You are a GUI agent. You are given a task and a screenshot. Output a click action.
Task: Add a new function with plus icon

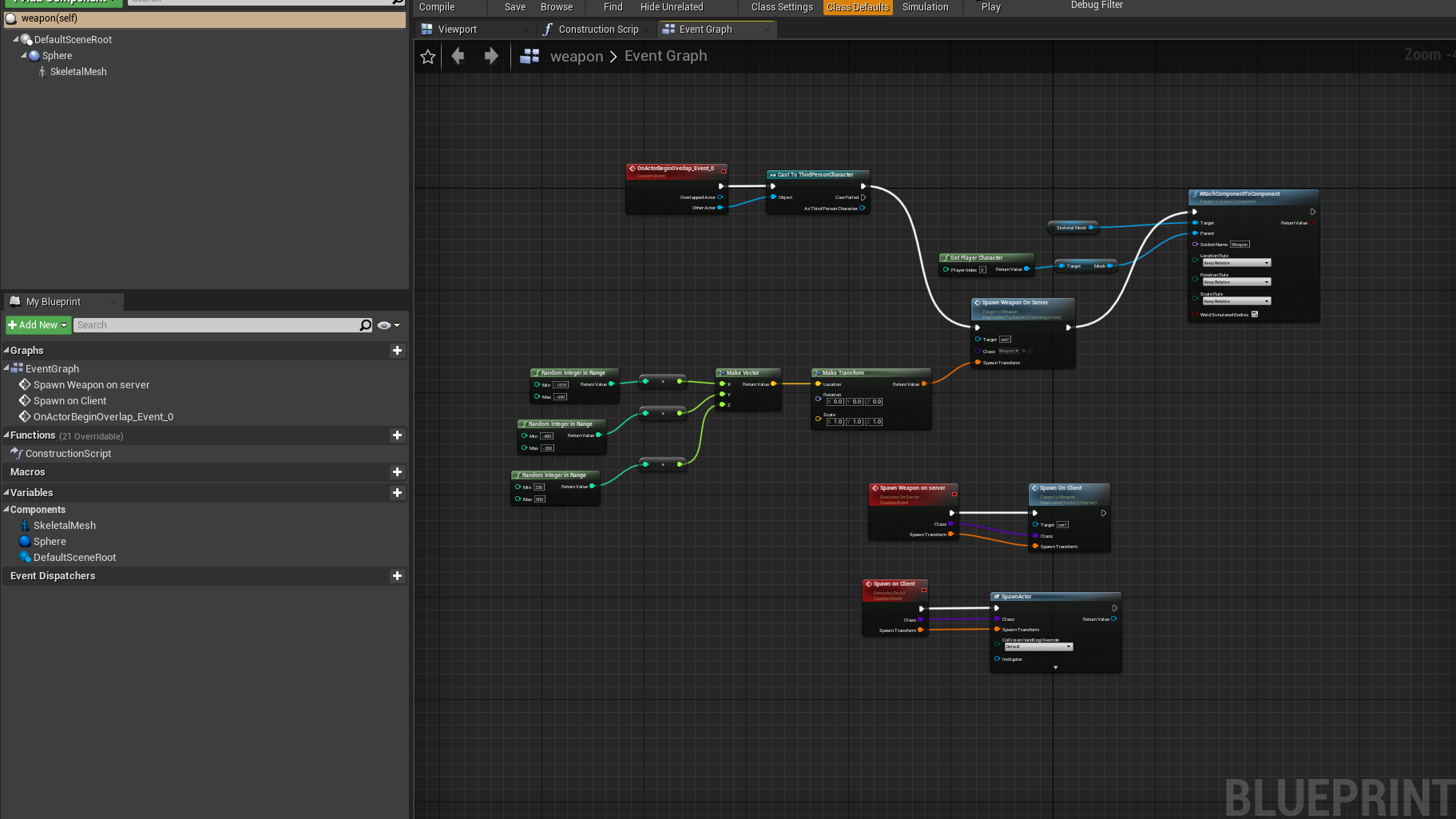coord(397,435)
